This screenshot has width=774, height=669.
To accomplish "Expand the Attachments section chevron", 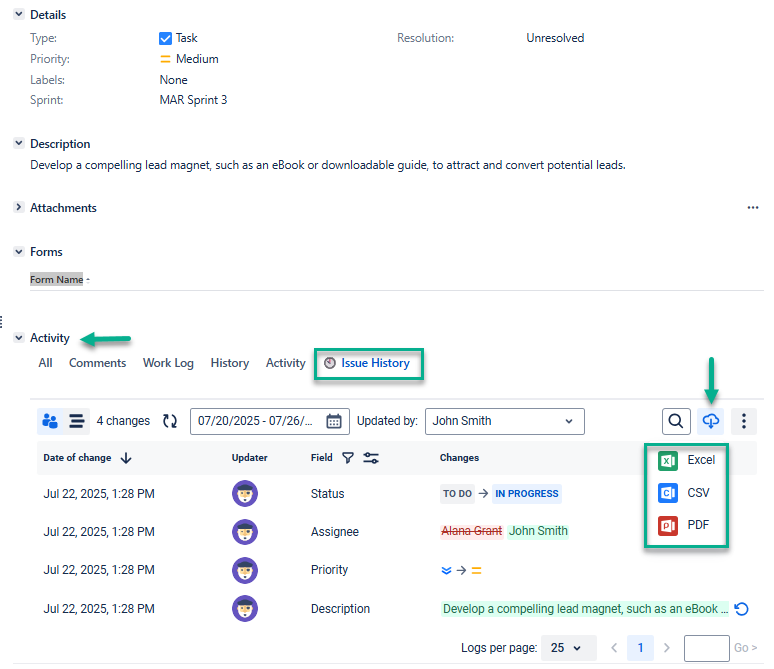I will point(19,207).
